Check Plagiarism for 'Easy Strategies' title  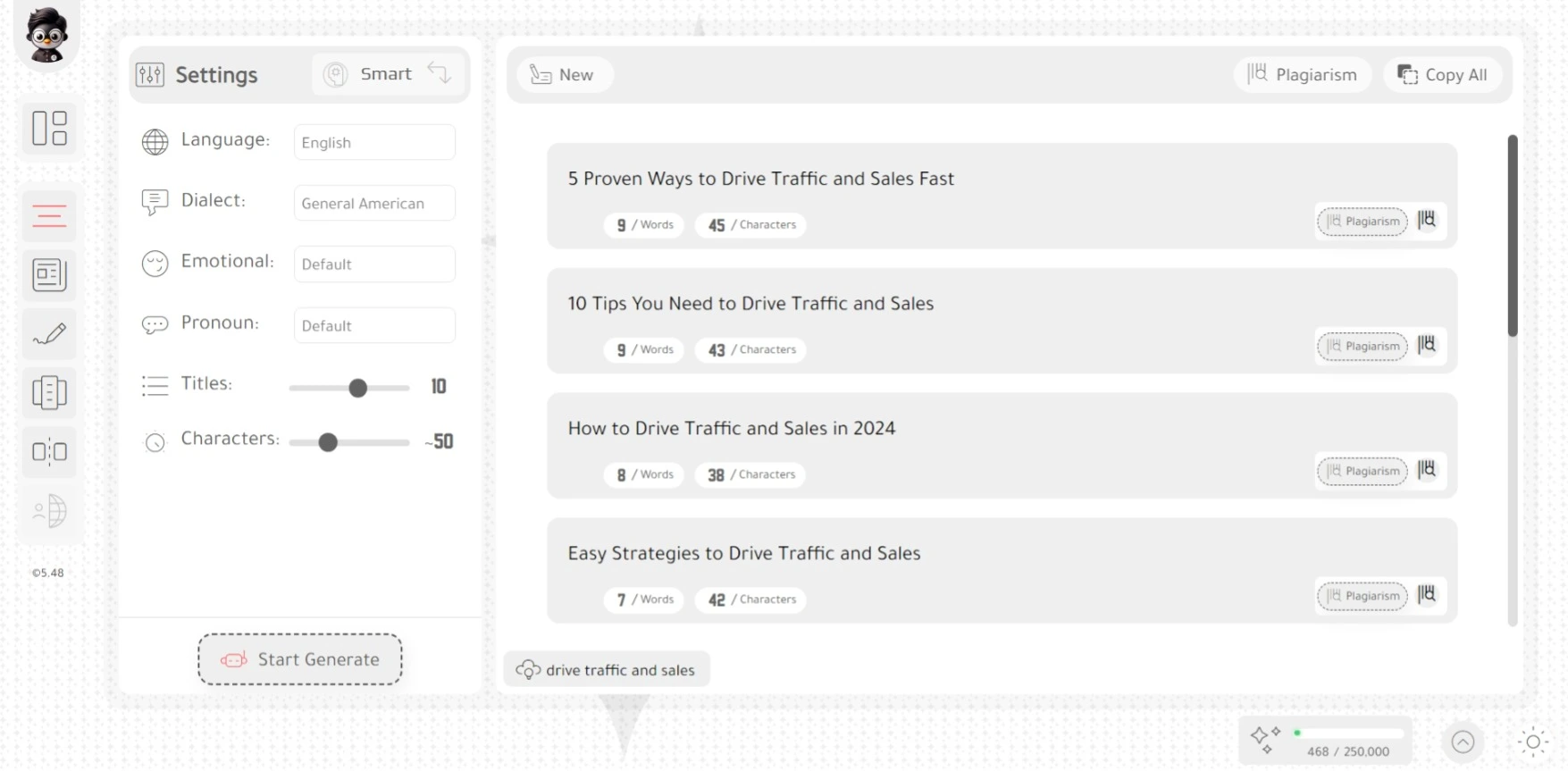tap(1363, 596)
